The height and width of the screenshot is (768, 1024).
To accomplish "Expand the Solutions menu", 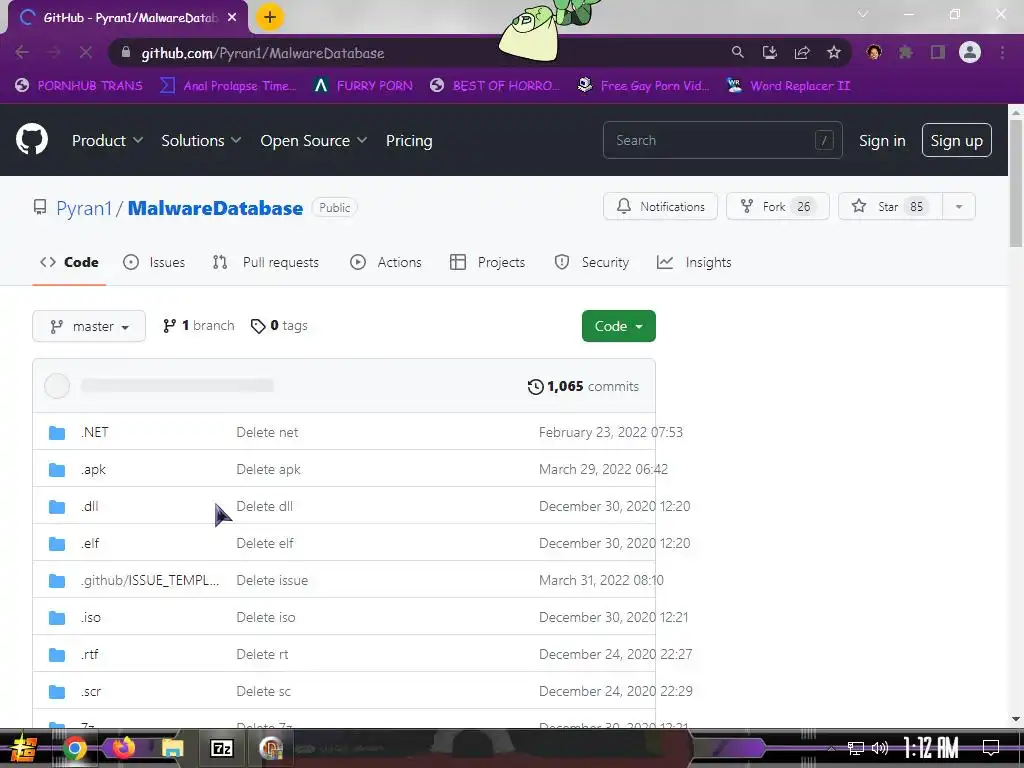I will coord(201,140).
